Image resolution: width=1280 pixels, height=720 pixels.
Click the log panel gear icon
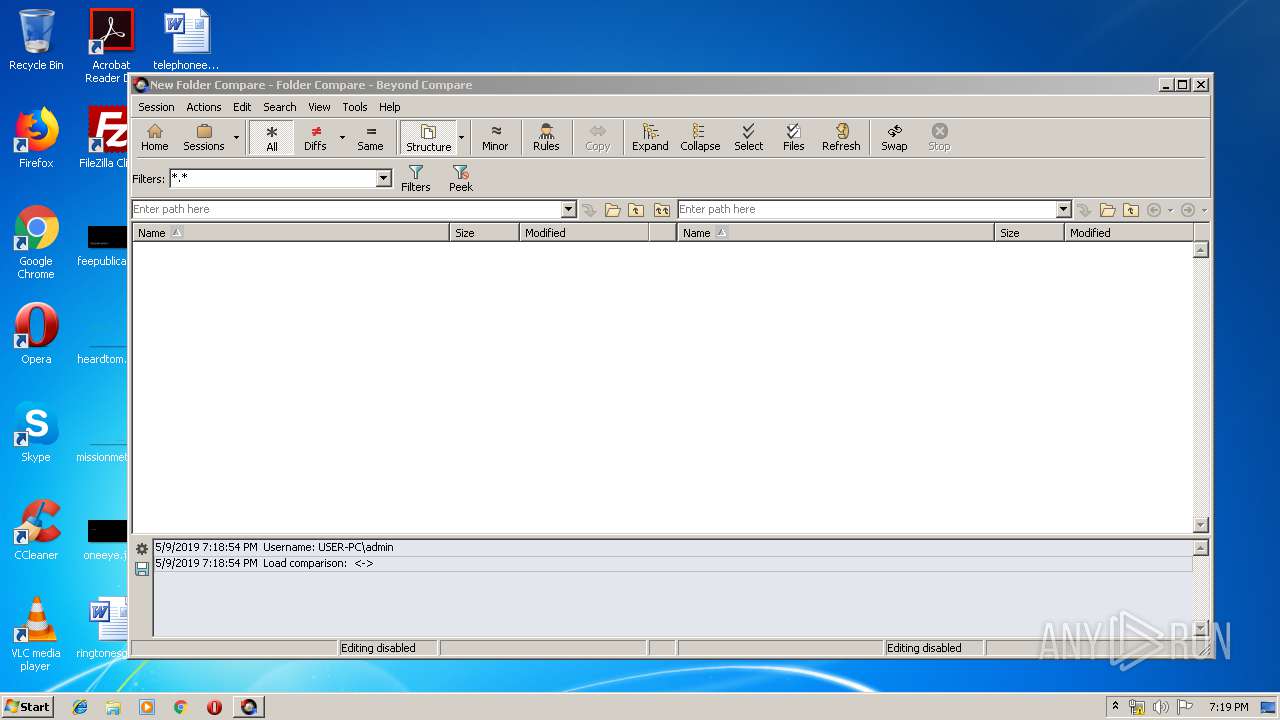click(x=142, y=549)
